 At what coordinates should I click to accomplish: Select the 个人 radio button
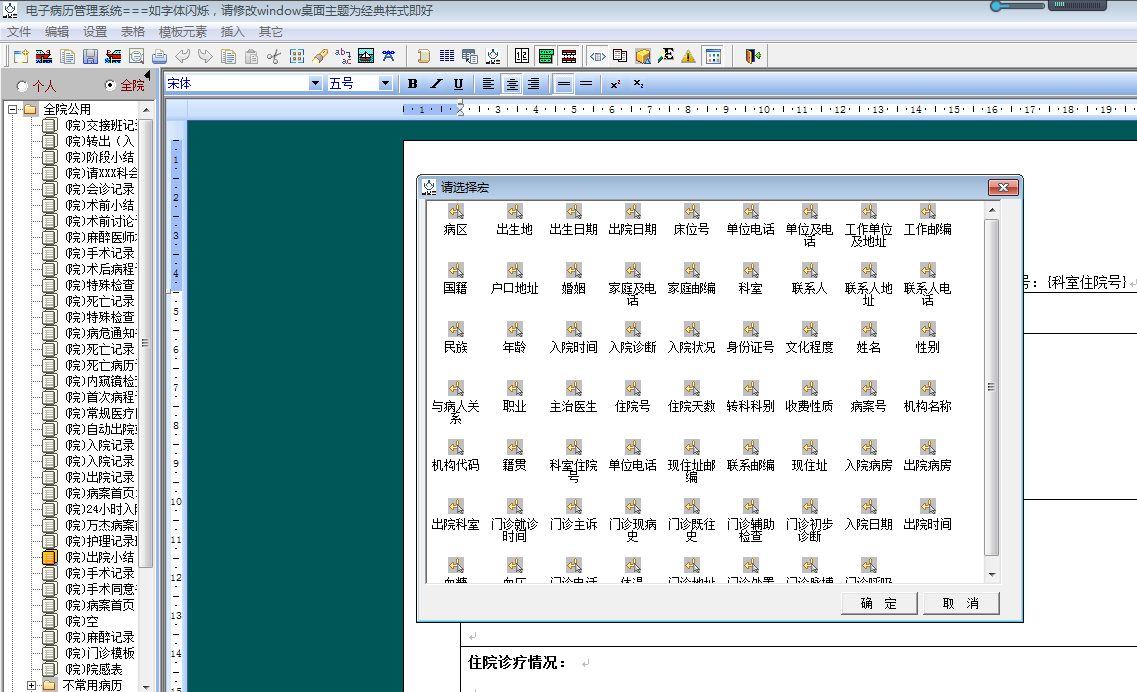click(x=22, y=86)
